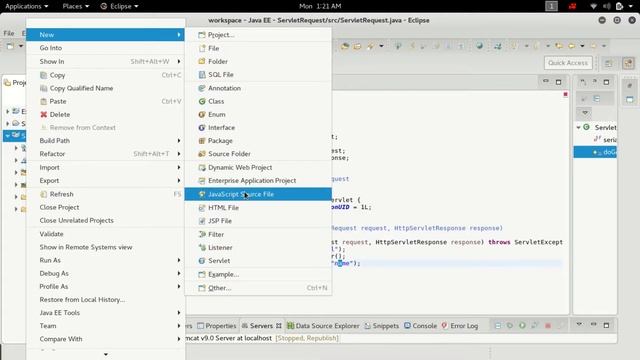This screenshot has height=360, width=640.
Task: Open the Places menu in top bar
Action: [76, 6]
